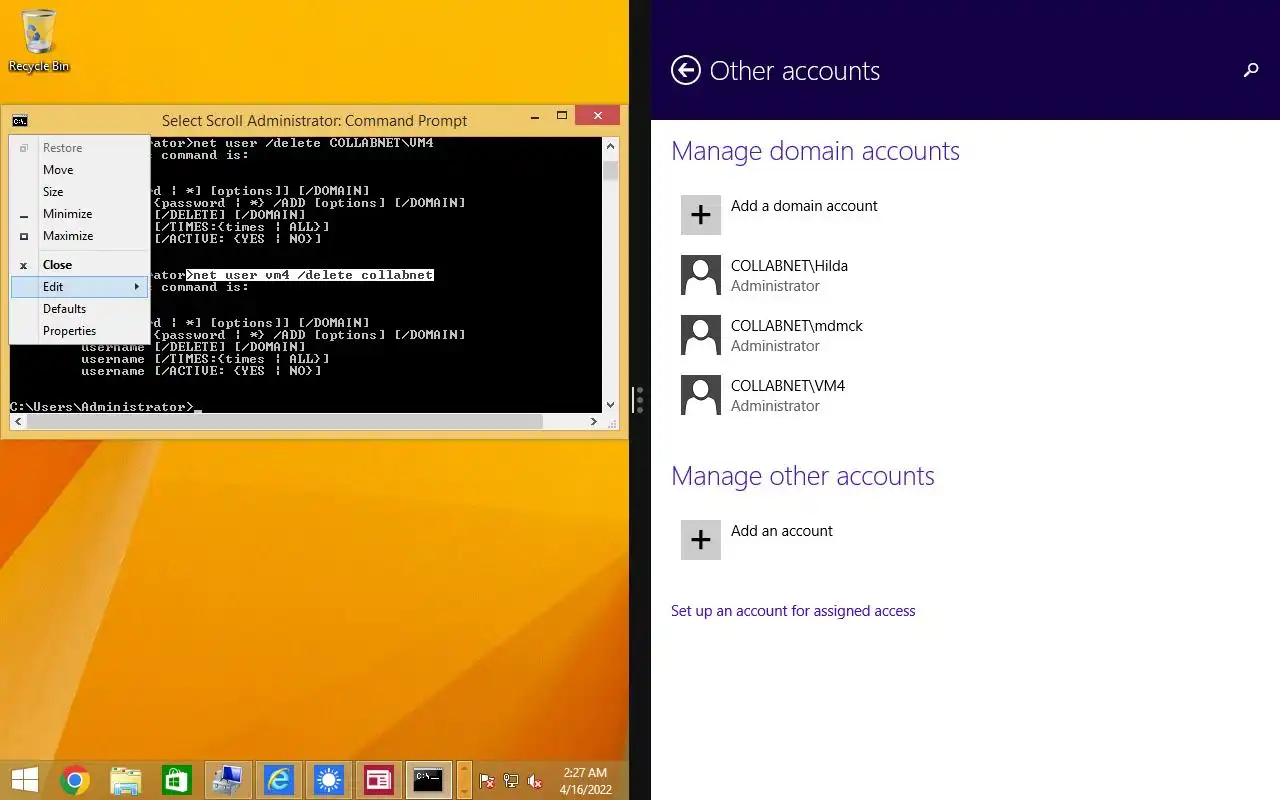Click the COLLABNET\VM4 avatar icon
The width and height of the screenshot is (1280, 800).
(x=701, y=395)
